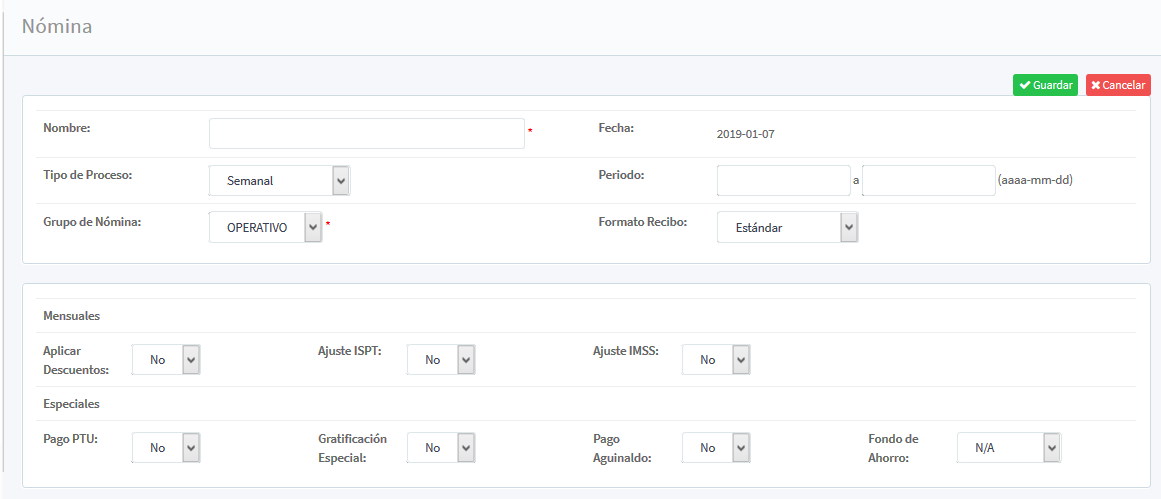Expand the Pago Aguinaldo dropdown
The image size is (1161, 499).
(x=715, y=448)
